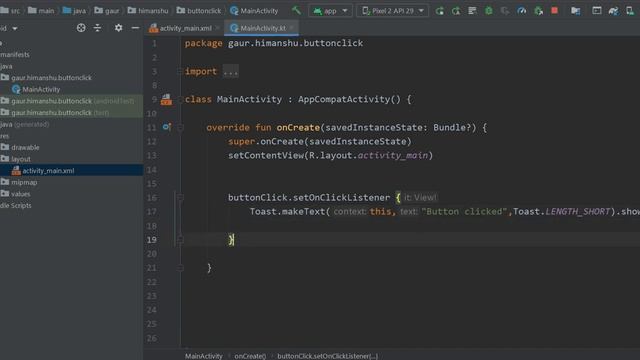Click the Project Structure folder icon in toolbar

576,11
